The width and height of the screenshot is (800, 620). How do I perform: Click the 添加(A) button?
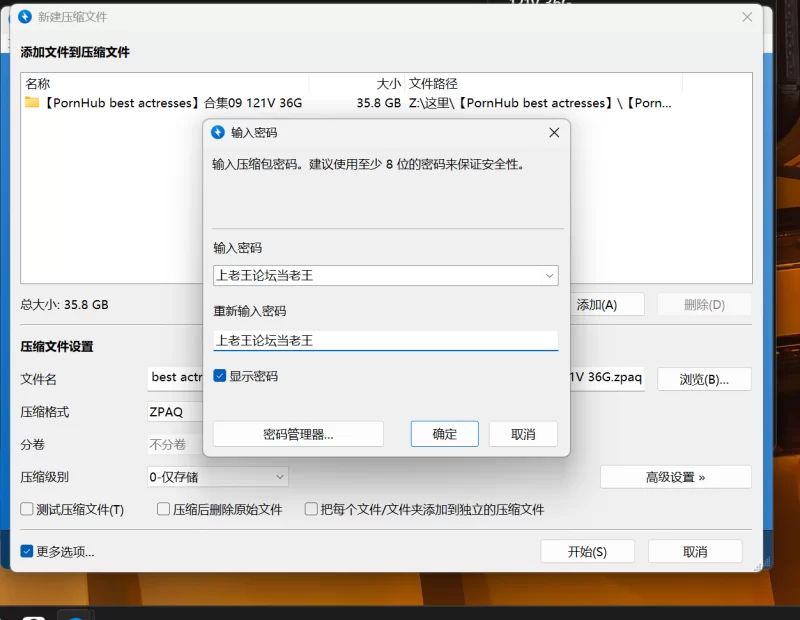pos(607,305)
